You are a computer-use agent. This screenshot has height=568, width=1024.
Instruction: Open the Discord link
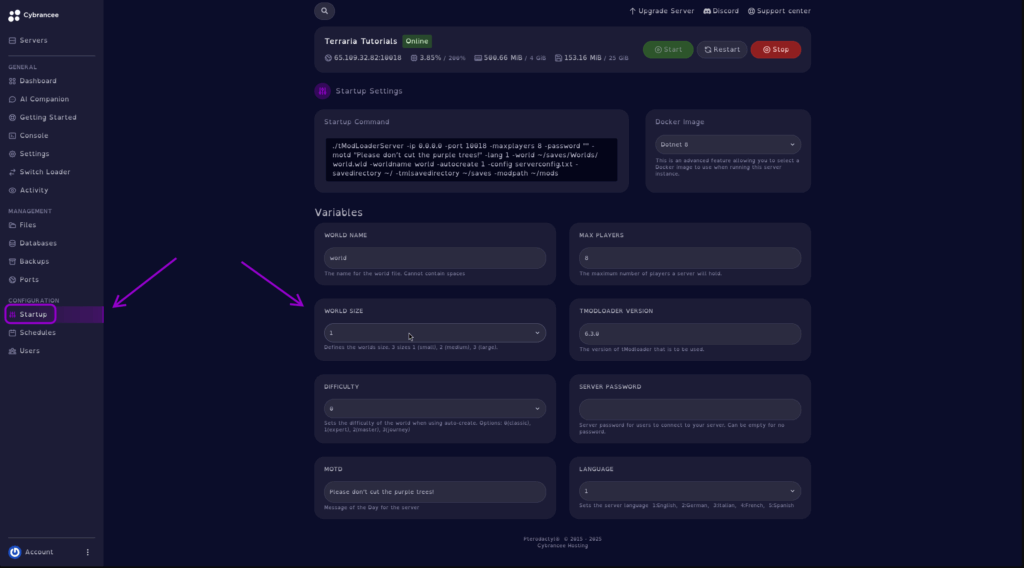coord(721,11)
